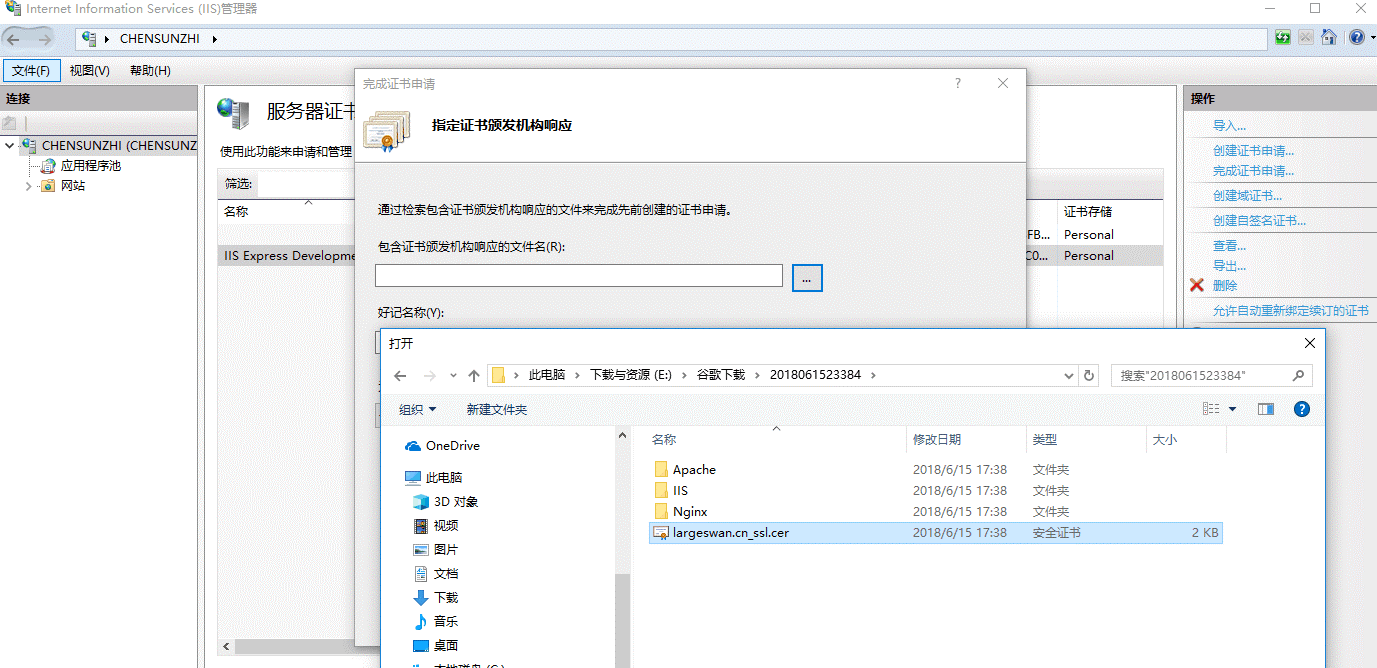Open the 组织 dropdown menu

[417, 410]
